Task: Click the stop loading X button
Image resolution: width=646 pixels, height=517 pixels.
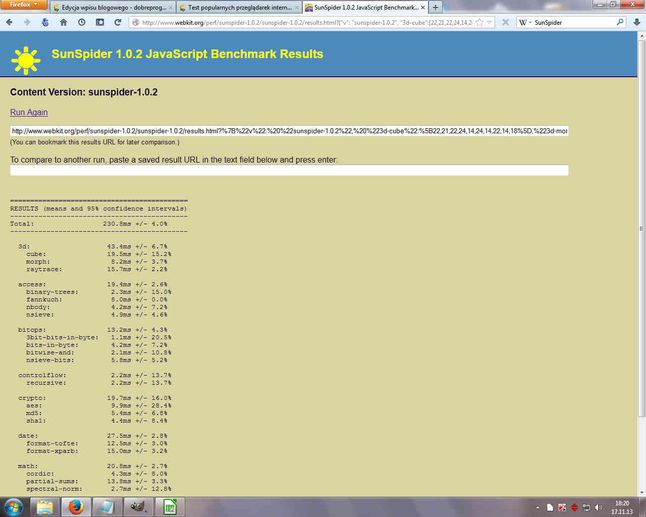Action: pyautogui.click(x=506, y=23)
